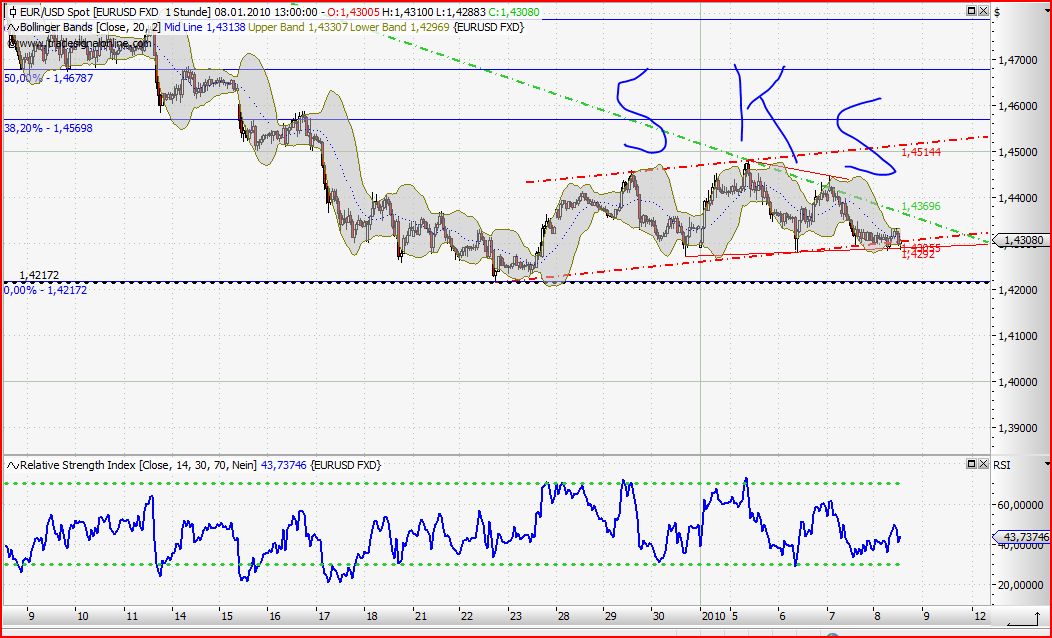
Task: Click the Mid Line 1,43138 value
Action: tap(205, 28)
